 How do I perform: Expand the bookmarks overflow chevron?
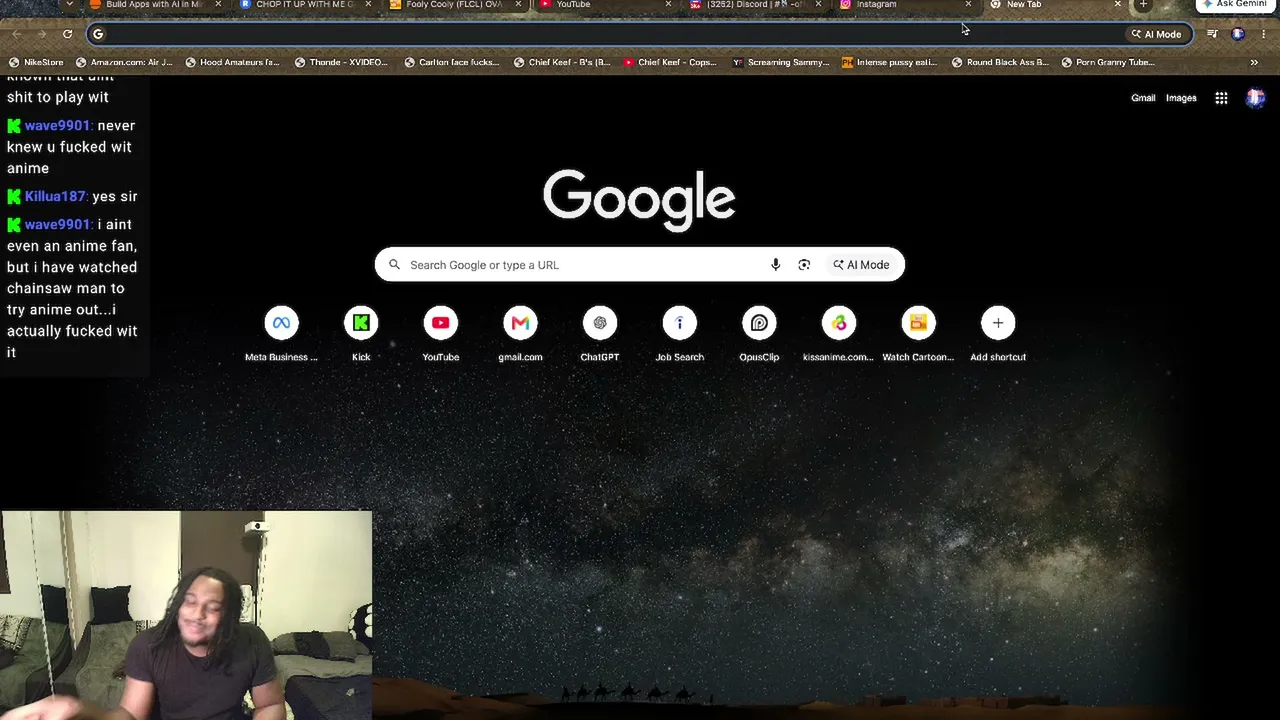click(x=1254, y=62)
